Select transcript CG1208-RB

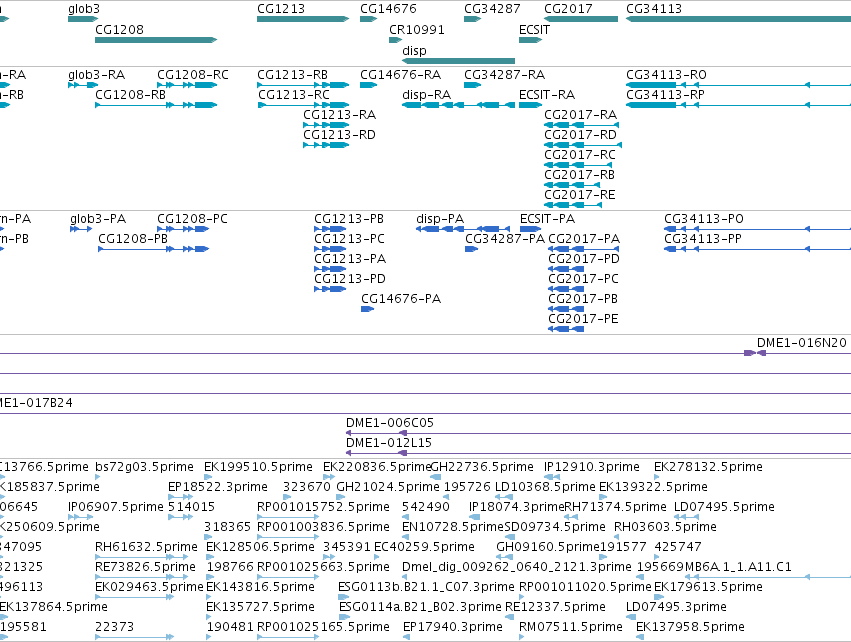click(x=130, y=94)
